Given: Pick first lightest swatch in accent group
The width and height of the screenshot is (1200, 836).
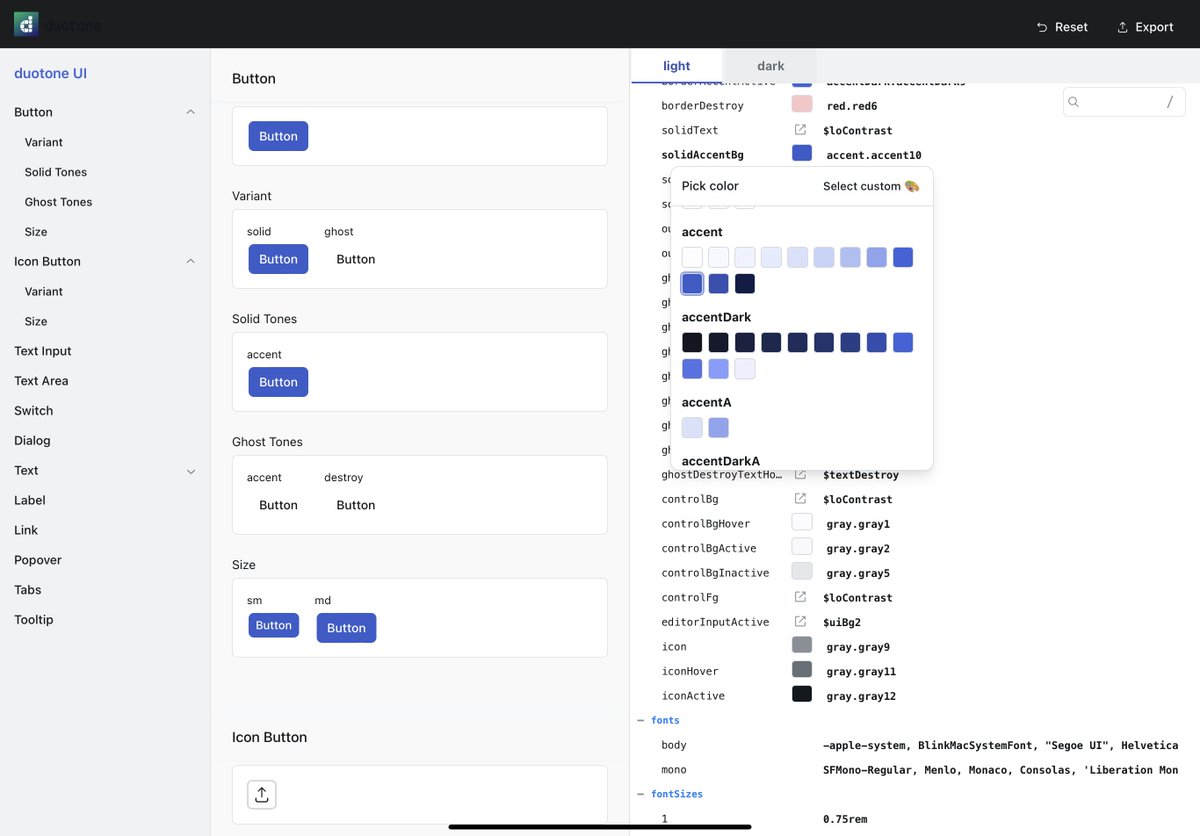Looking at the screenshot, I should pos(692,257).
